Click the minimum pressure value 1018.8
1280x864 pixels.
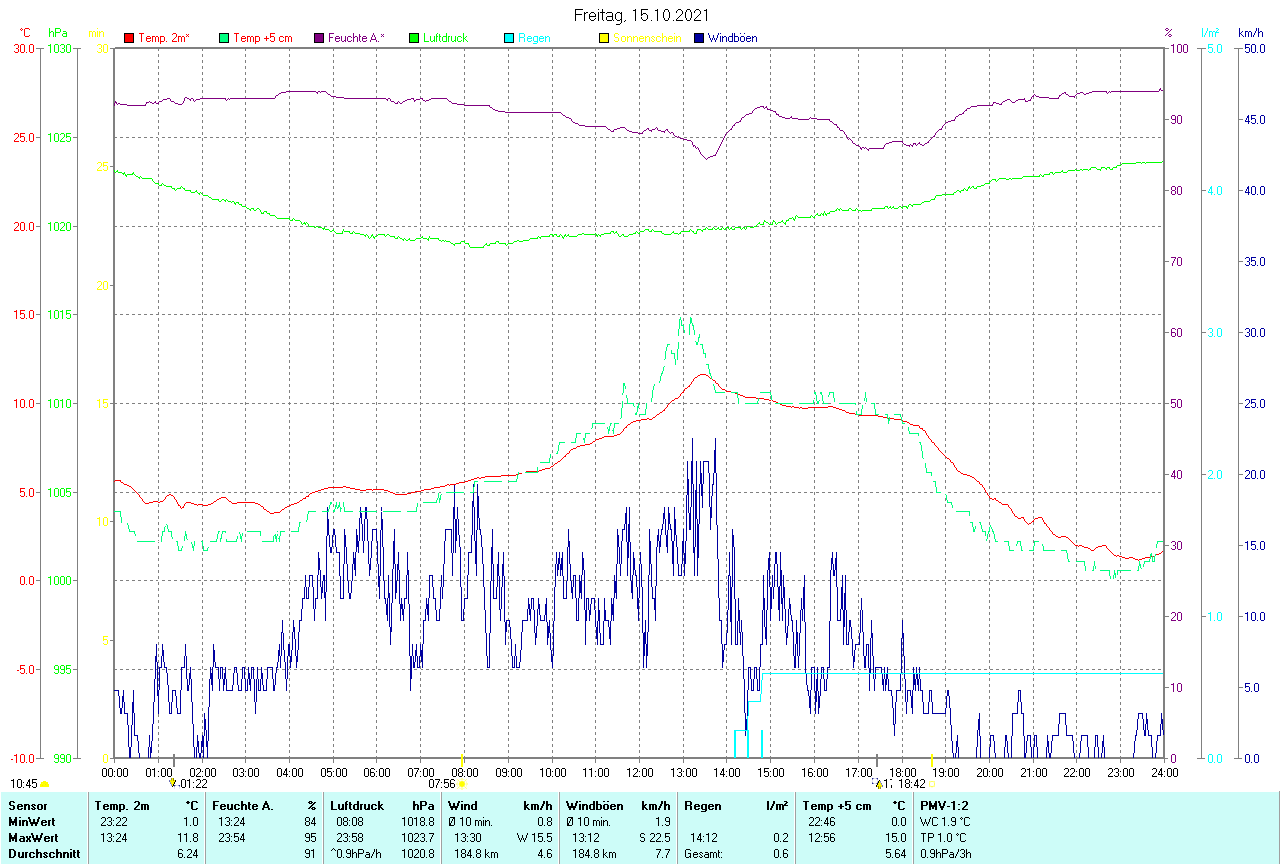point(417,821)
